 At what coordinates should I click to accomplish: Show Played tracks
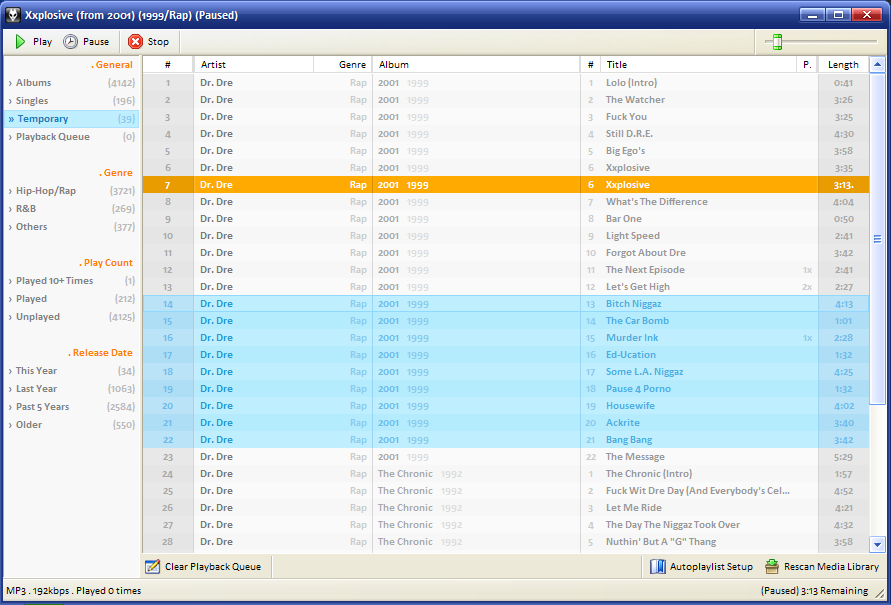pyautogui.click(x=72, y=299)
